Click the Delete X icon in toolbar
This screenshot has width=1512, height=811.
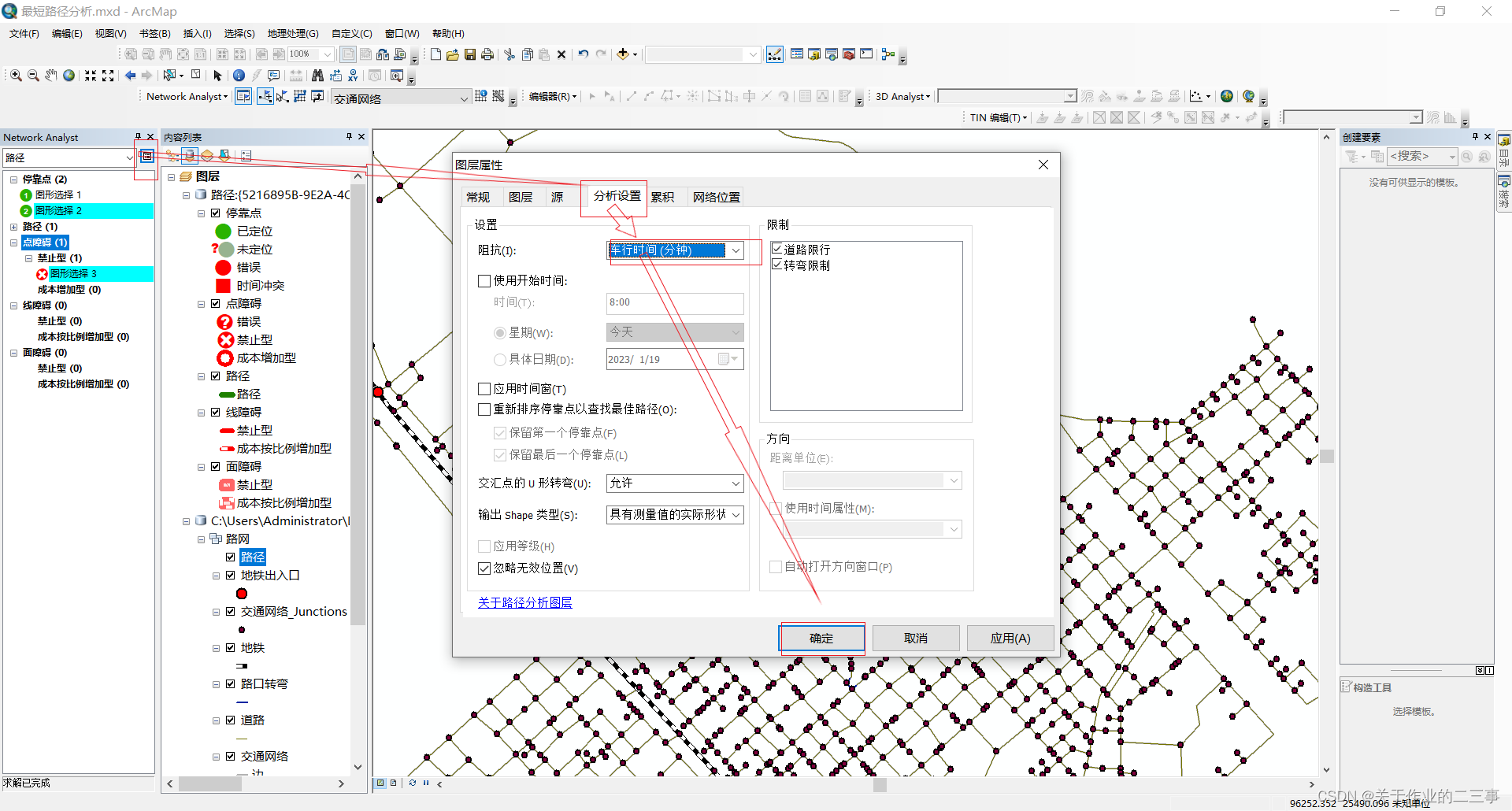point(561,54)
